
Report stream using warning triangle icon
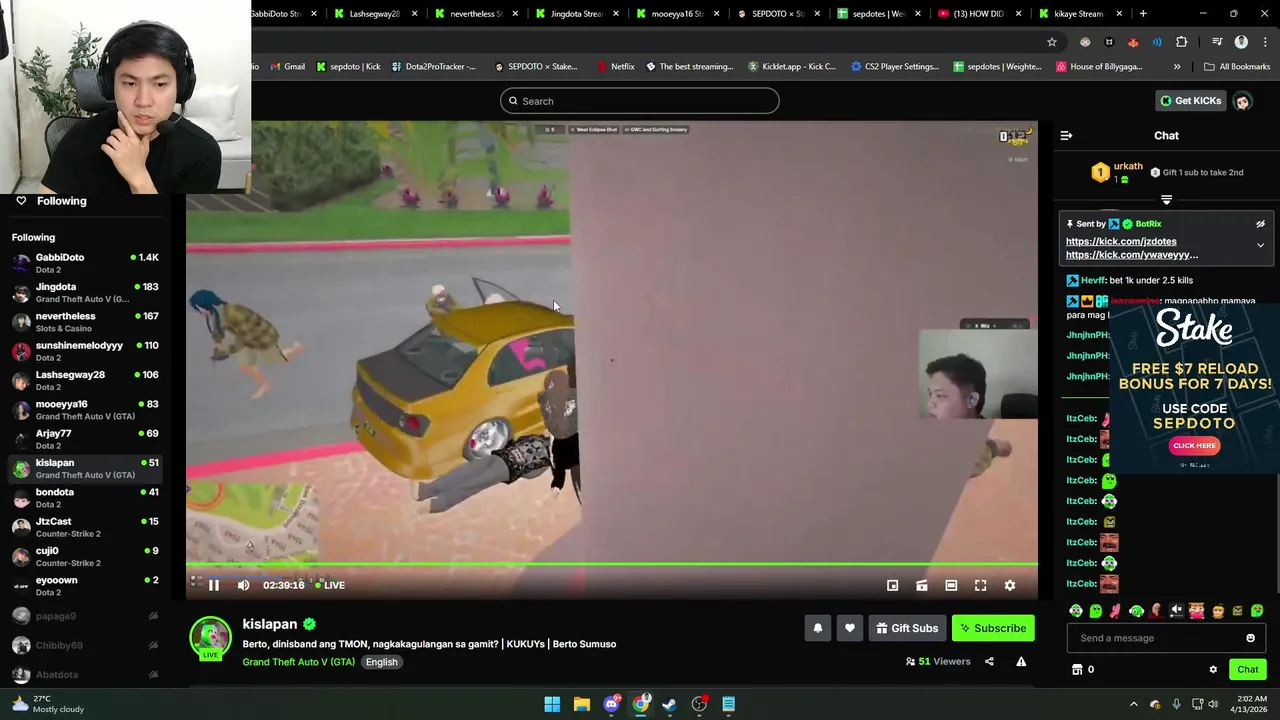point(1021,661)
